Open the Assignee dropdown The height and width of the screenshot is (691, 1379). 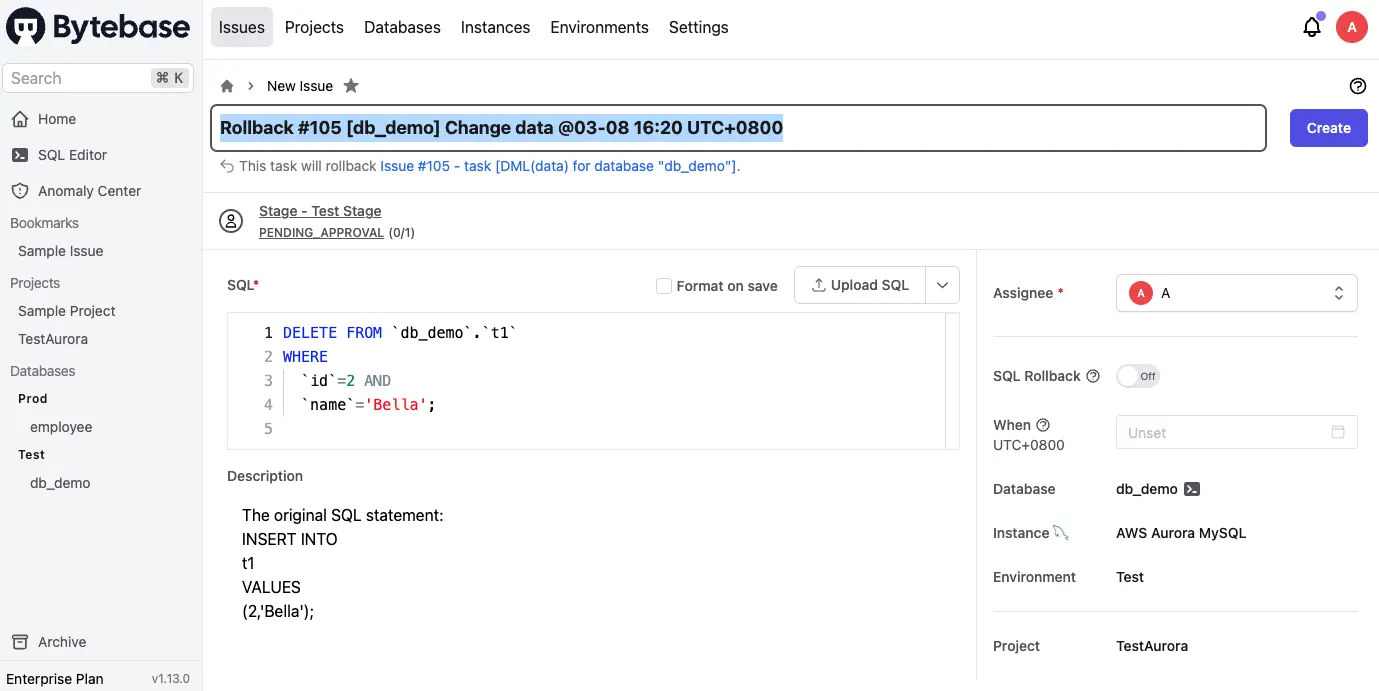click(1236, 293)
